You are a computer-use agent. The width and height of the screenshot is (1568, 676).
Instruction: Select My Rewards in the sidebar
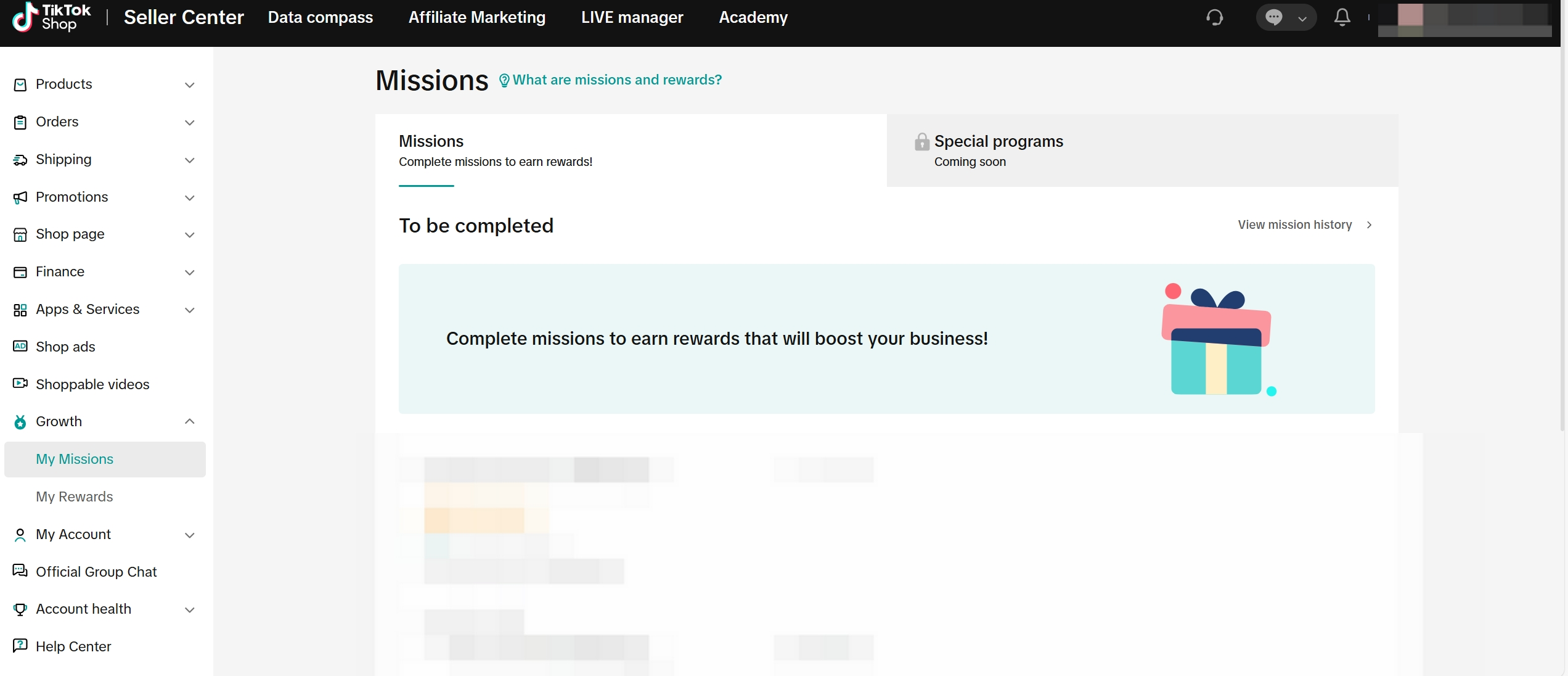75,497
